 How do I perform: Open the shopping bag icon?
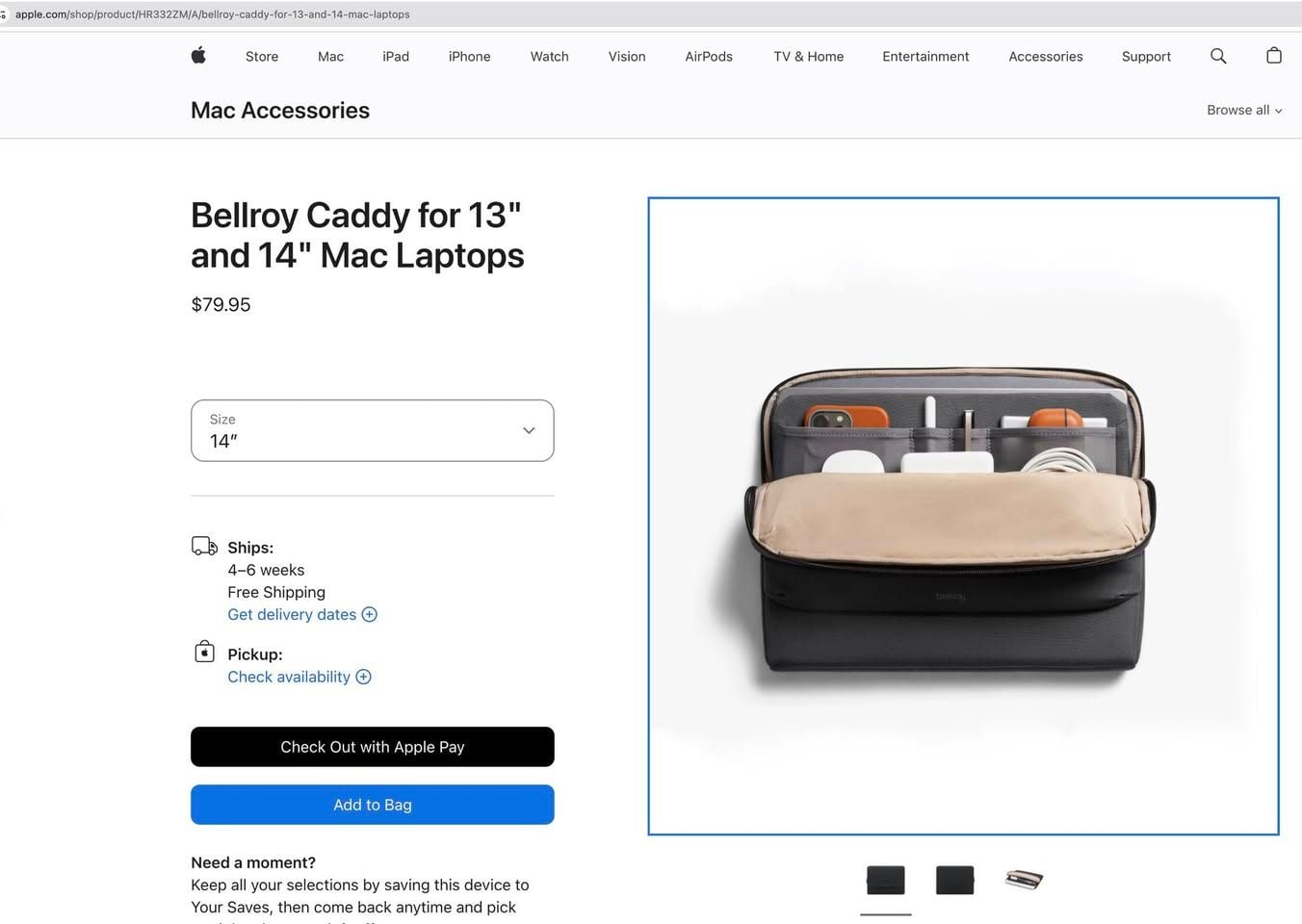[1274, 56]
